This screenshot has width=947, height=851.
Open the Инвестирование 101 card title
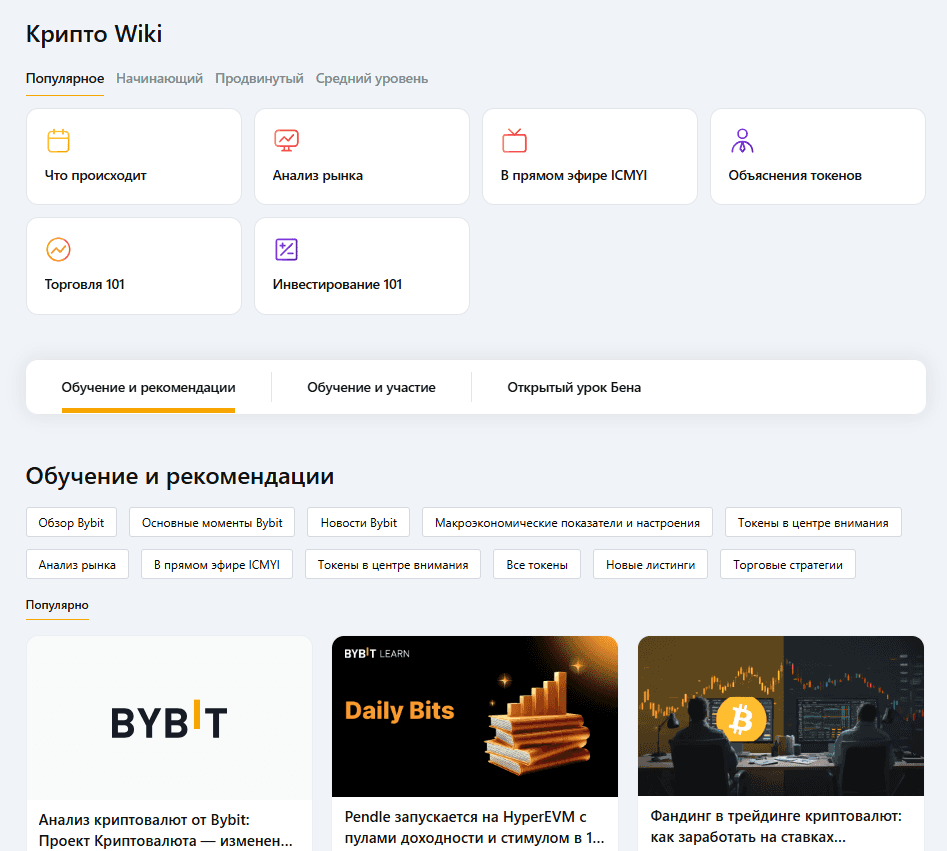tap(337, 284)
